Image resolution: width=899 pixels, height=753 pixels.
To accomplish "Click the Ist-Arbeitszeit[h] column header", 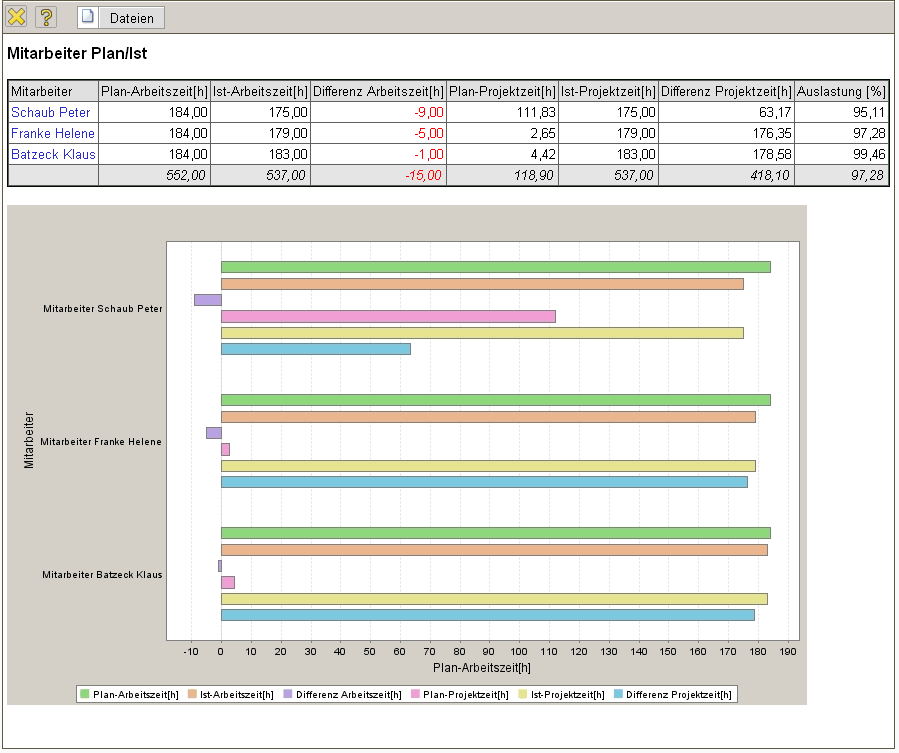I will (x=260, y=91).
